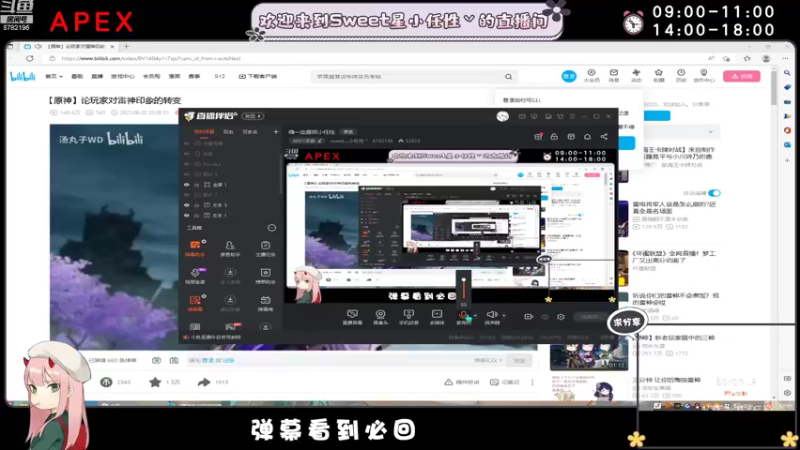The image size is (800, 450).
Task: Toggle lock on 全屏 1 source
Action: [x=196, y=185]
